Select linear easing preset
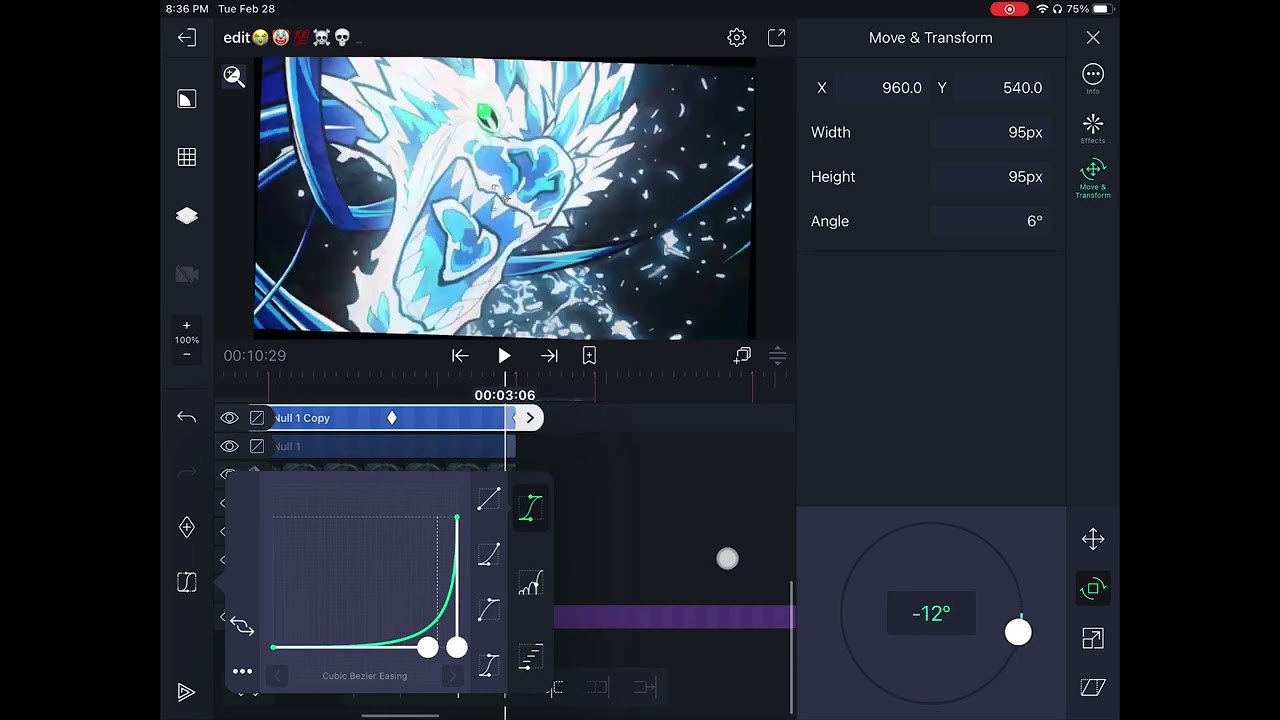The height and width of the screenshot is (720, 1280). tap(488, 499)
